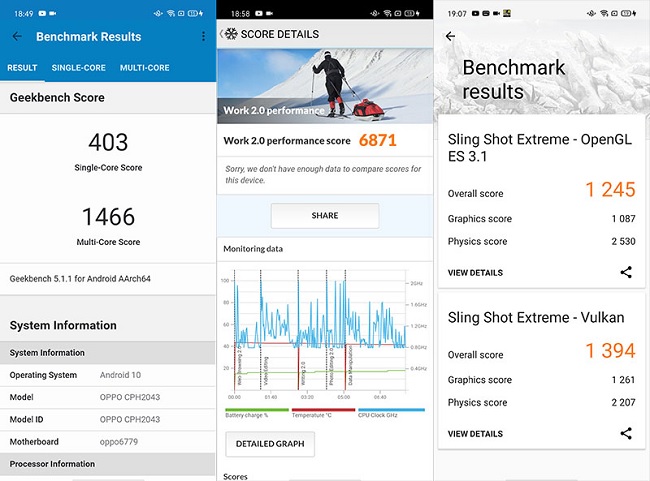Tap back arrow above Benchmark results heading

450,36
